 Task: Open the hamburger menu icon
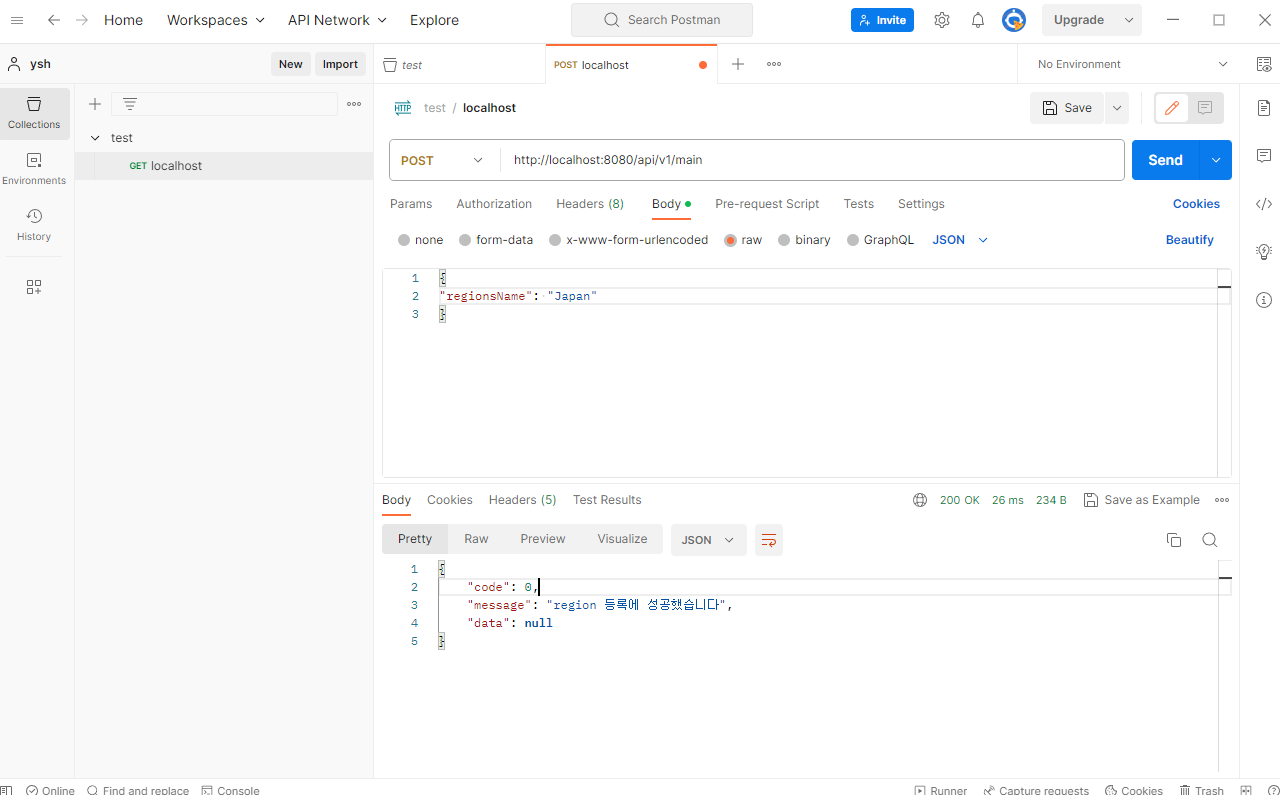[x=16, y=20]
